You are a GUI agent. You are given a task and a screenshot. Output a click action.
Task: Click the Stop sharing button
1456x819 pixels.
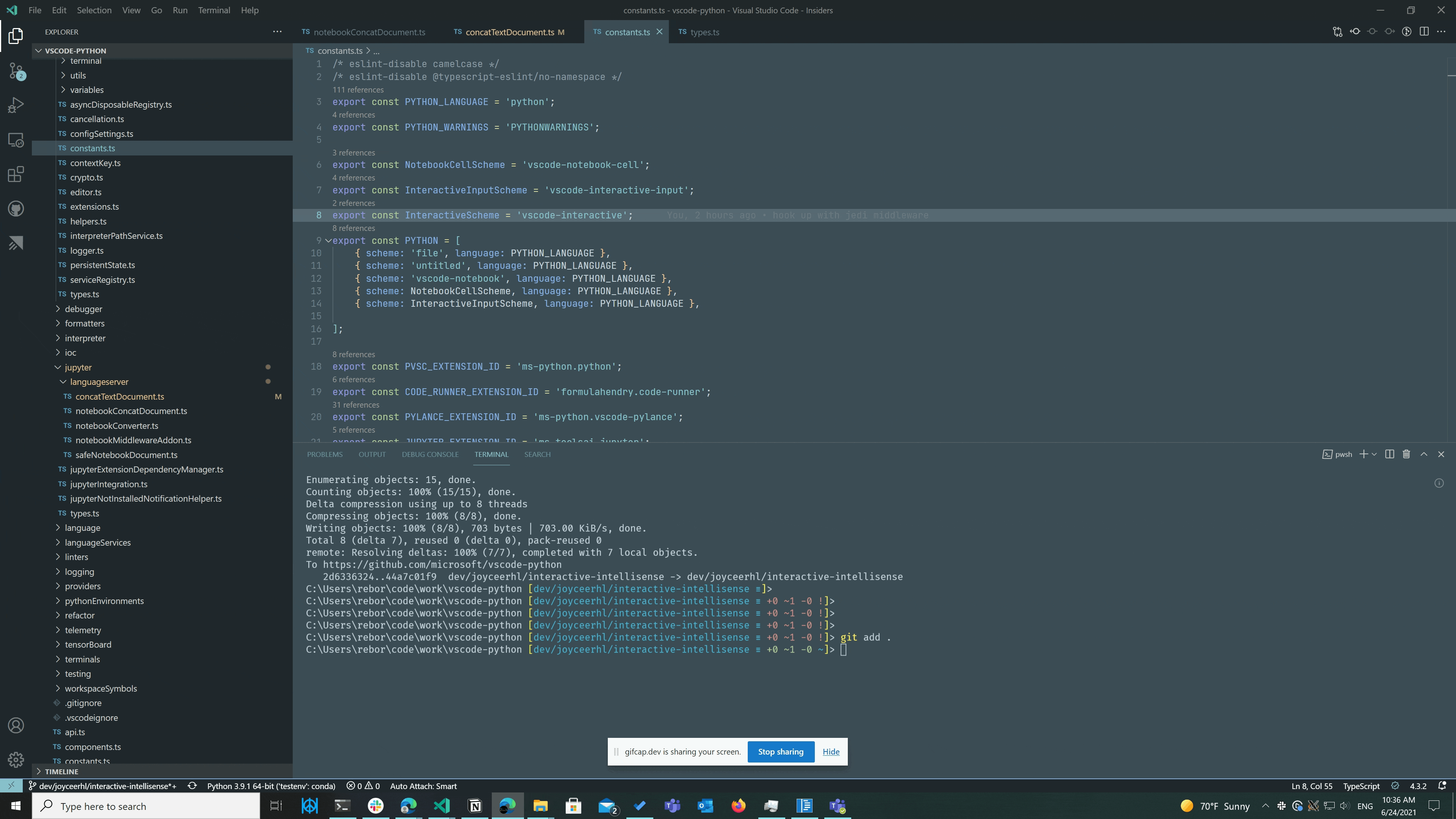pyautogui.click(x=781, y=752)
